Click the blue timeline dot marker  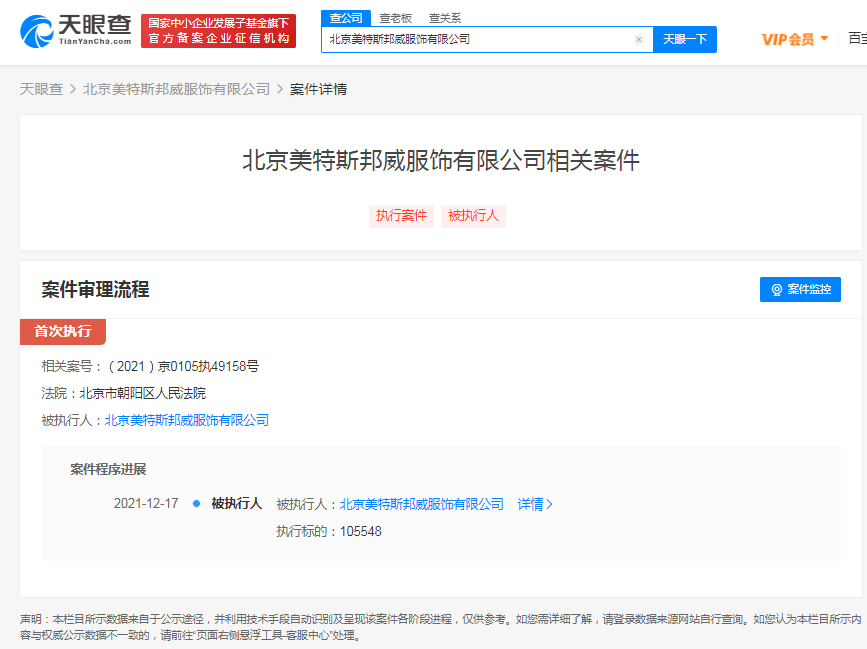(x=196, y=504)
